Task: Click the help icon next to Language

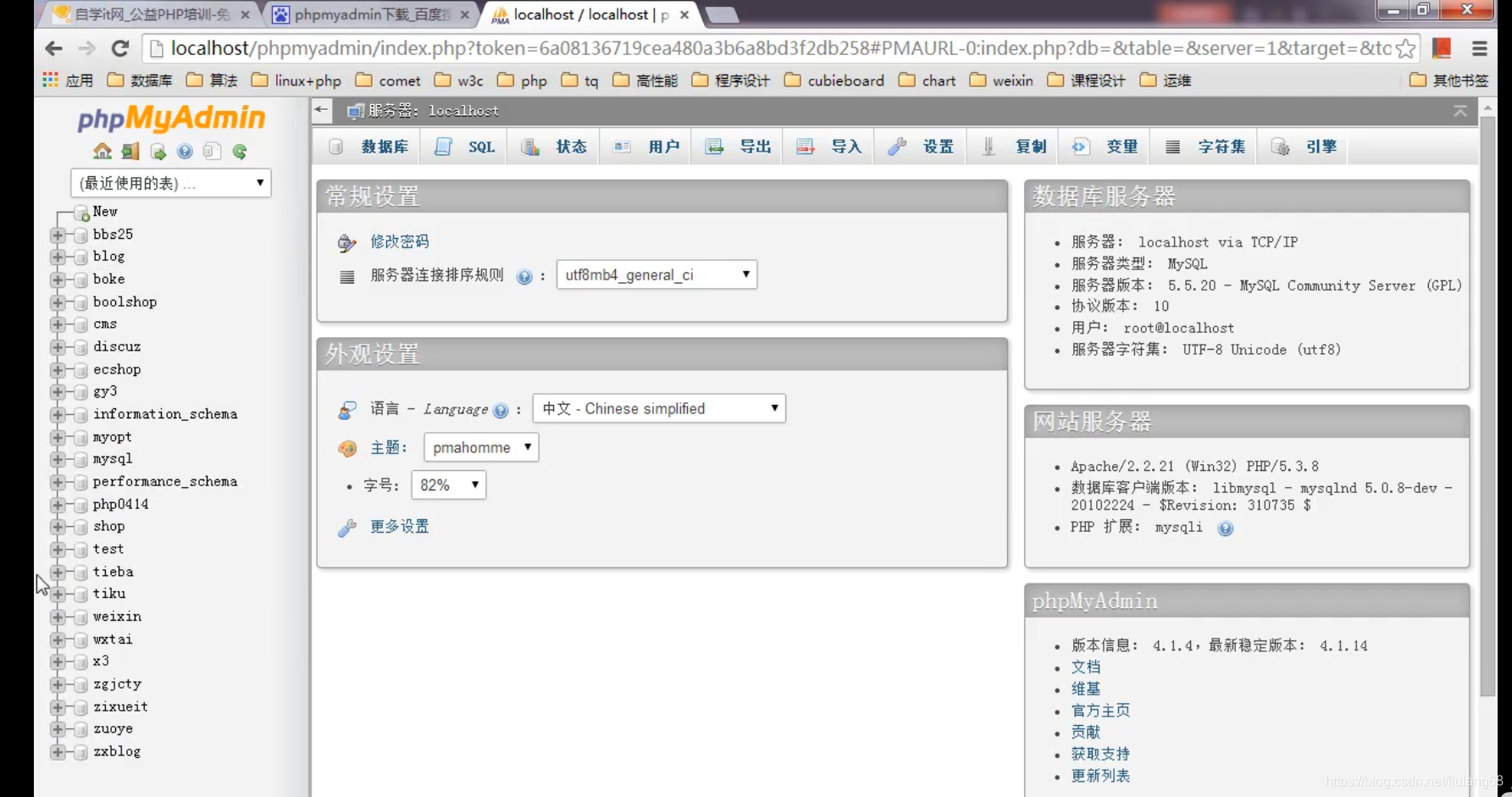Action: [501, 411]
